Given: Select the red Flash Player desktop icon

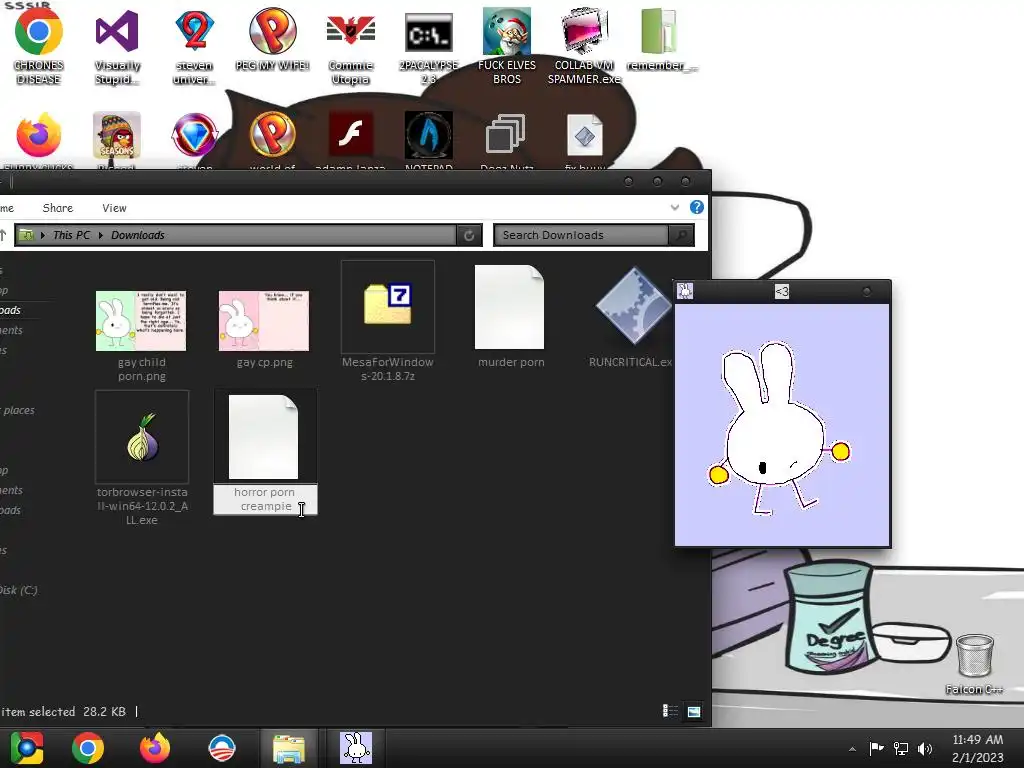Looking at the screenshot, I should coord(351,135).
